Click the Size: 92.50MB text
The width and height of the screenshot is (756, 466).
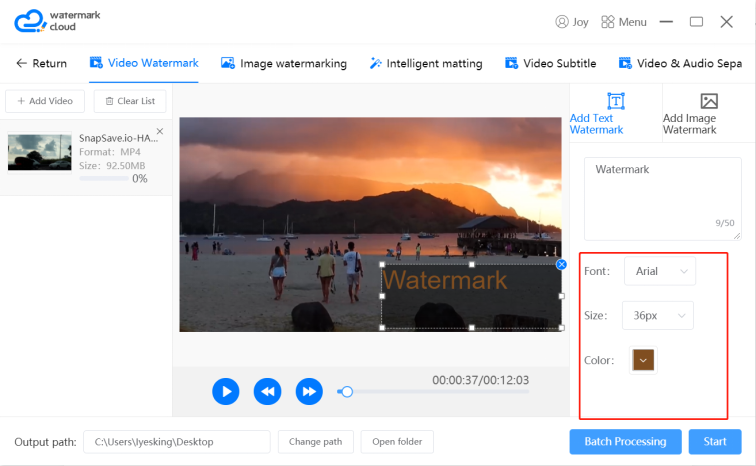click(112, 166)
